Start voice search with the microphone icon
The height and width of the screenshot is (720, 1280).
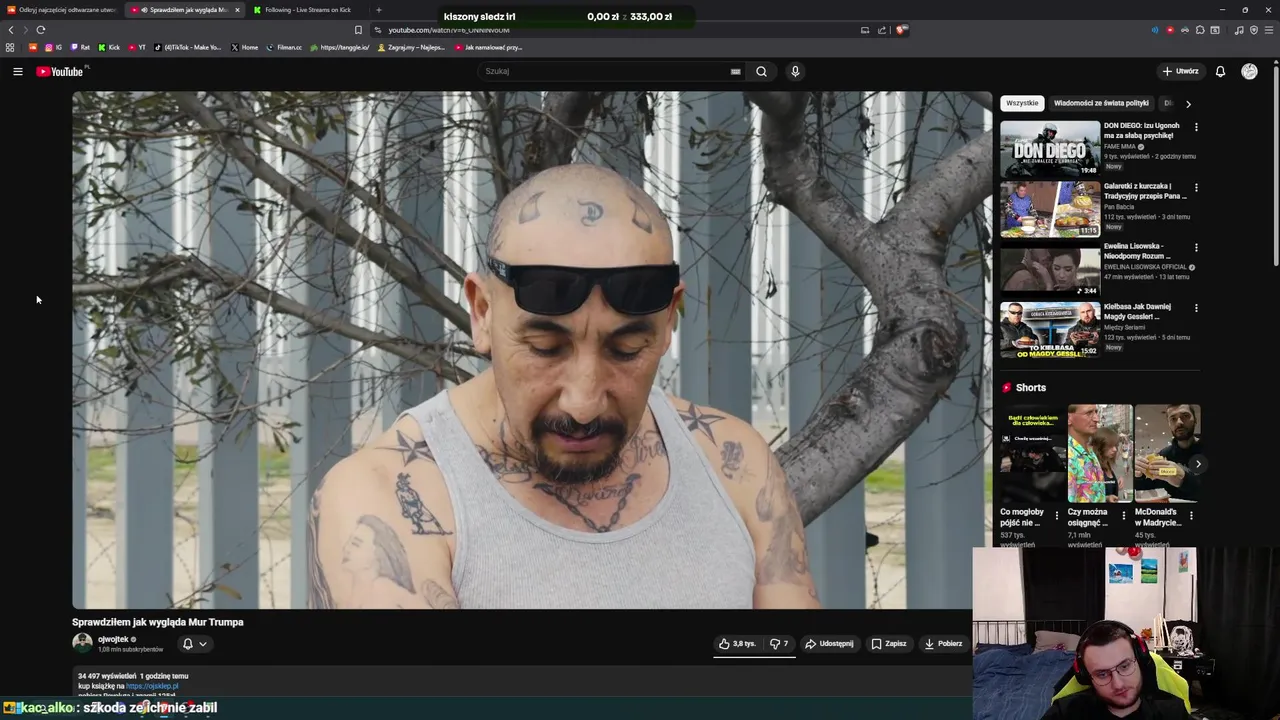pos(795,71)
